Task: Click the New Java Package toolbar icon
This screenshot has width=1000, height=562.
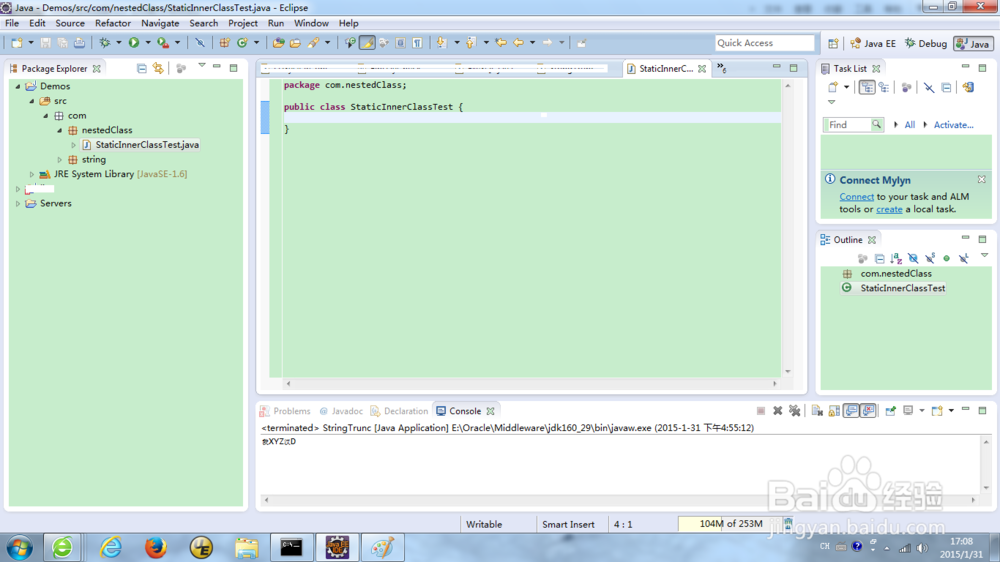Action: (224, 43)
